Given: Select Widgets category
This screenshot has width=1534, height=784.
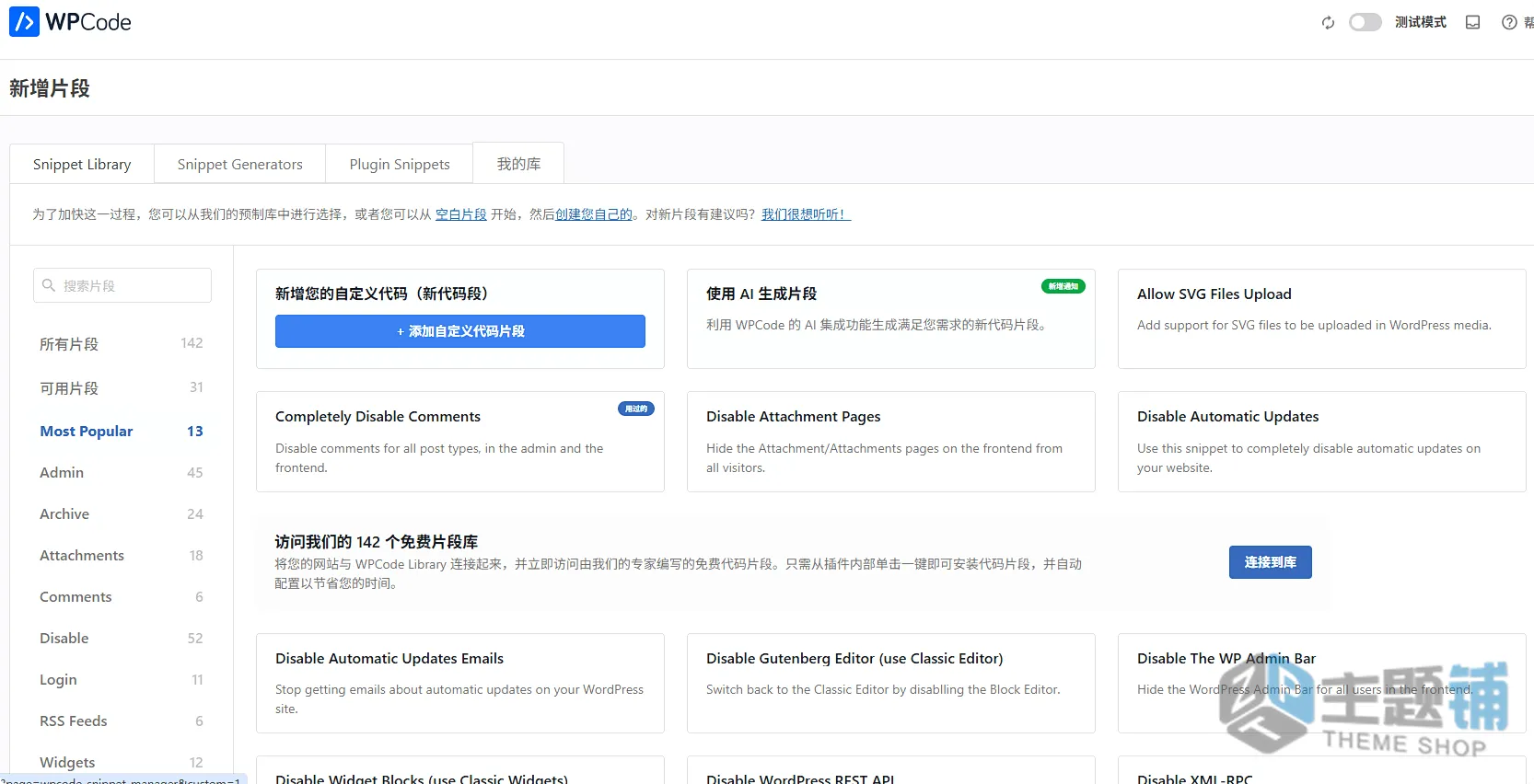Looking at the screenshot, I should click(x=122, y=762).
